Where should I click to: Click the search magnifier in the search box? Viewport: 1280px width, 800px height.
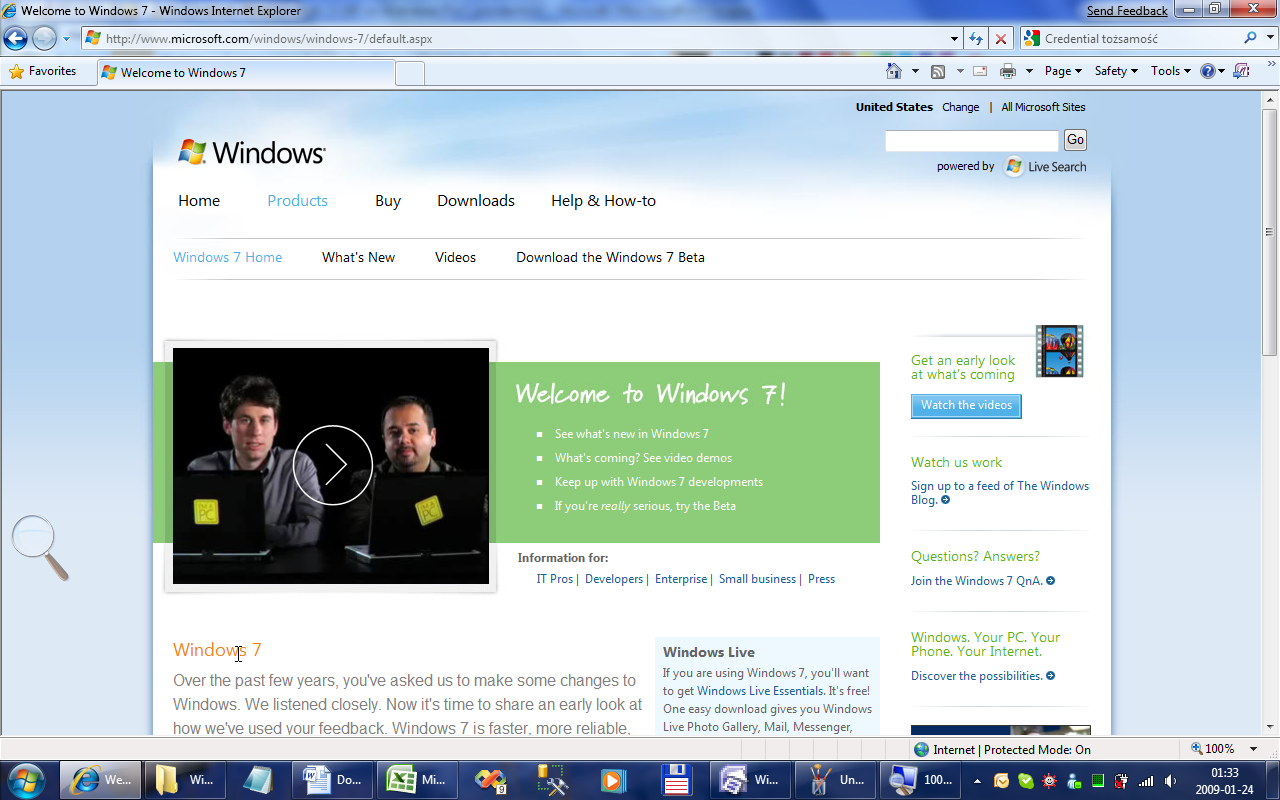(1251, 38)
